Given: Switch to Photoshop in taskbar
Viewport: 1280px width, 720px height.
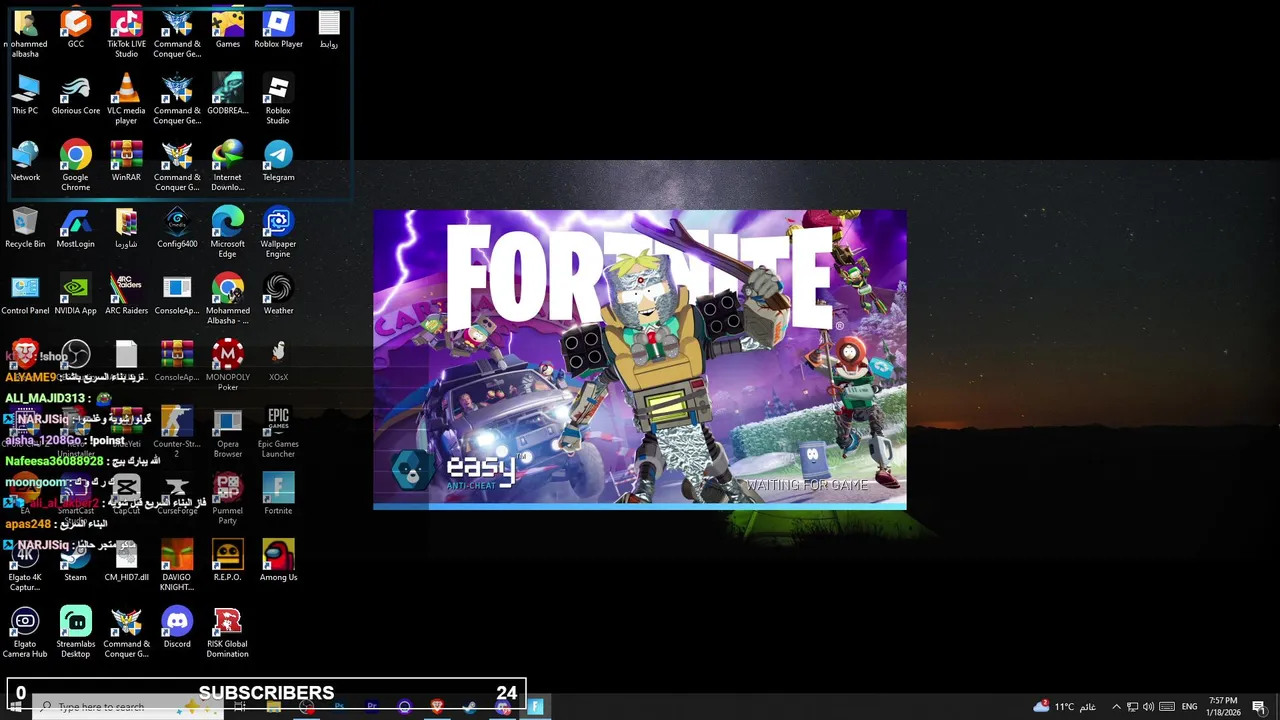Looking at the screenshot, I should 339,707.
